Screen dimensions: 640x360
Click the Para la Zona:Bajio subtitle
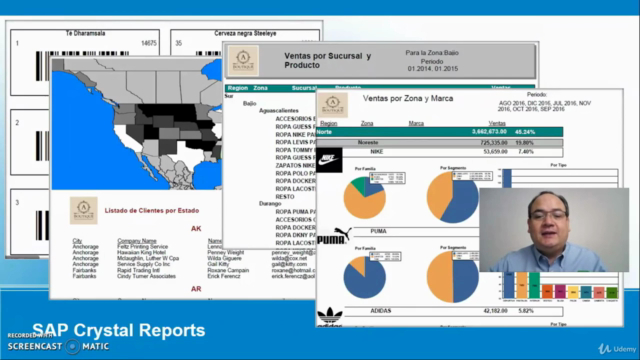pos(432,53)
